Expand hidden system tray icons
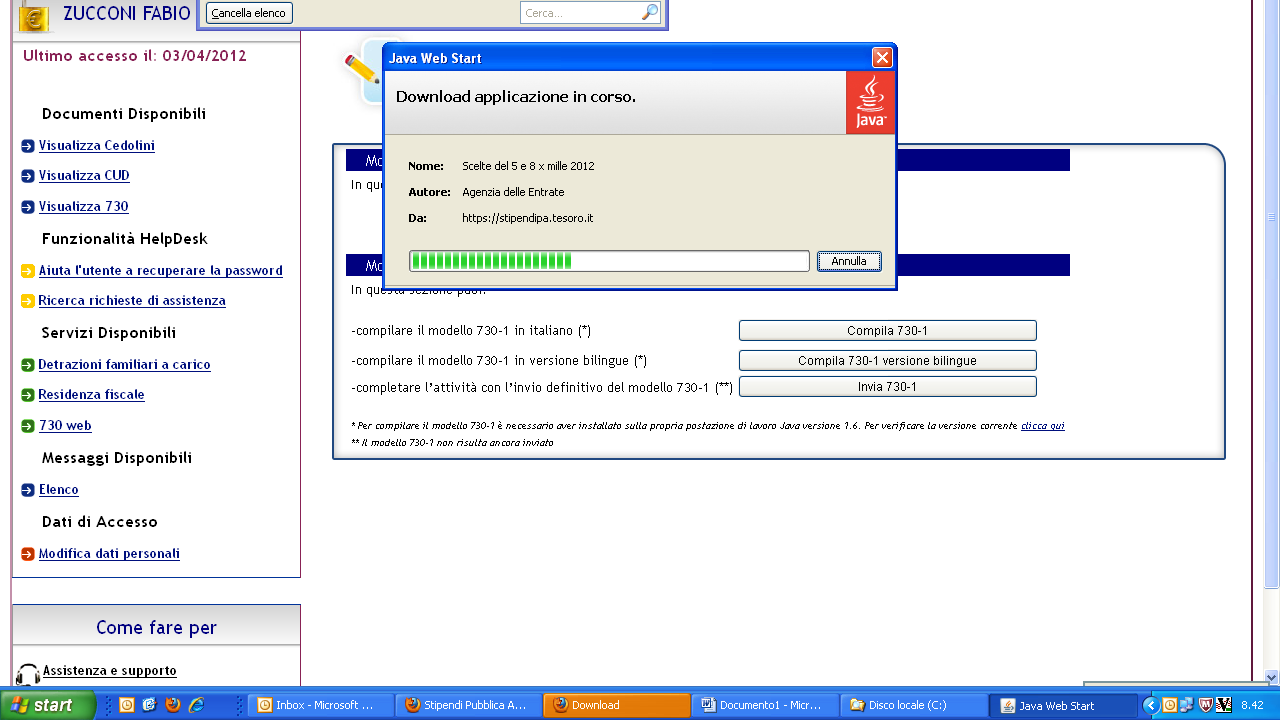Viewport: 1280px width, 720px height. [x=1151, y=705]
